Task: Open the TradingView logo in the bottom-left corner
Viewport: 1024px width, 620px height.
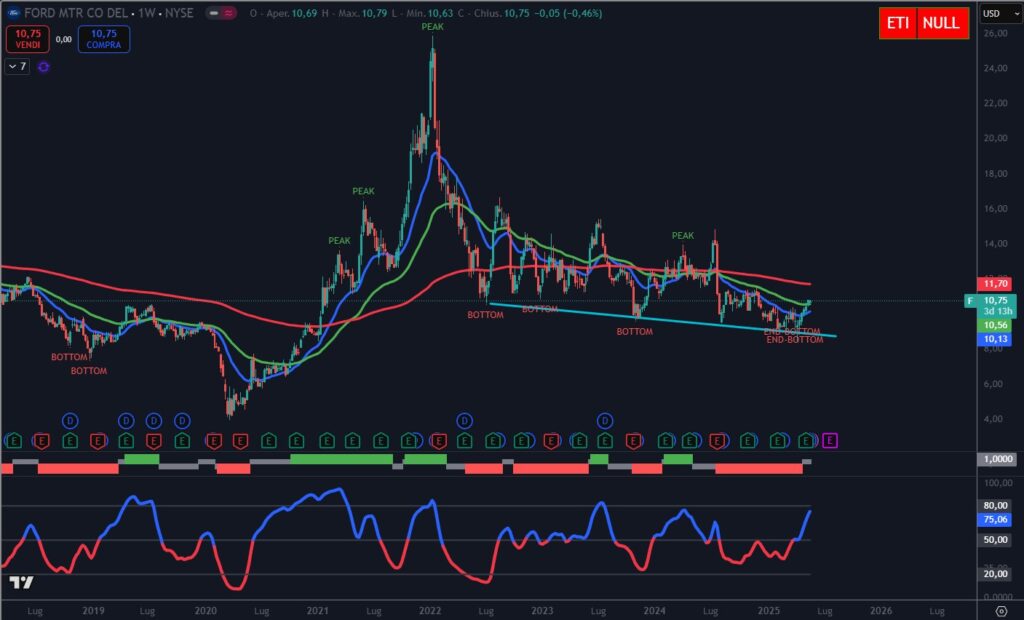Action: point(21,582)
